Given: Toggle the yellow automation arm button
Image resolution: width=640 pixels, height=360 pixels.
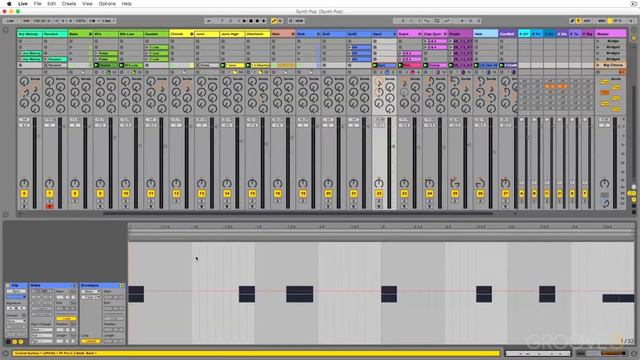Looking at the screenshot, I should pos(274,20).
